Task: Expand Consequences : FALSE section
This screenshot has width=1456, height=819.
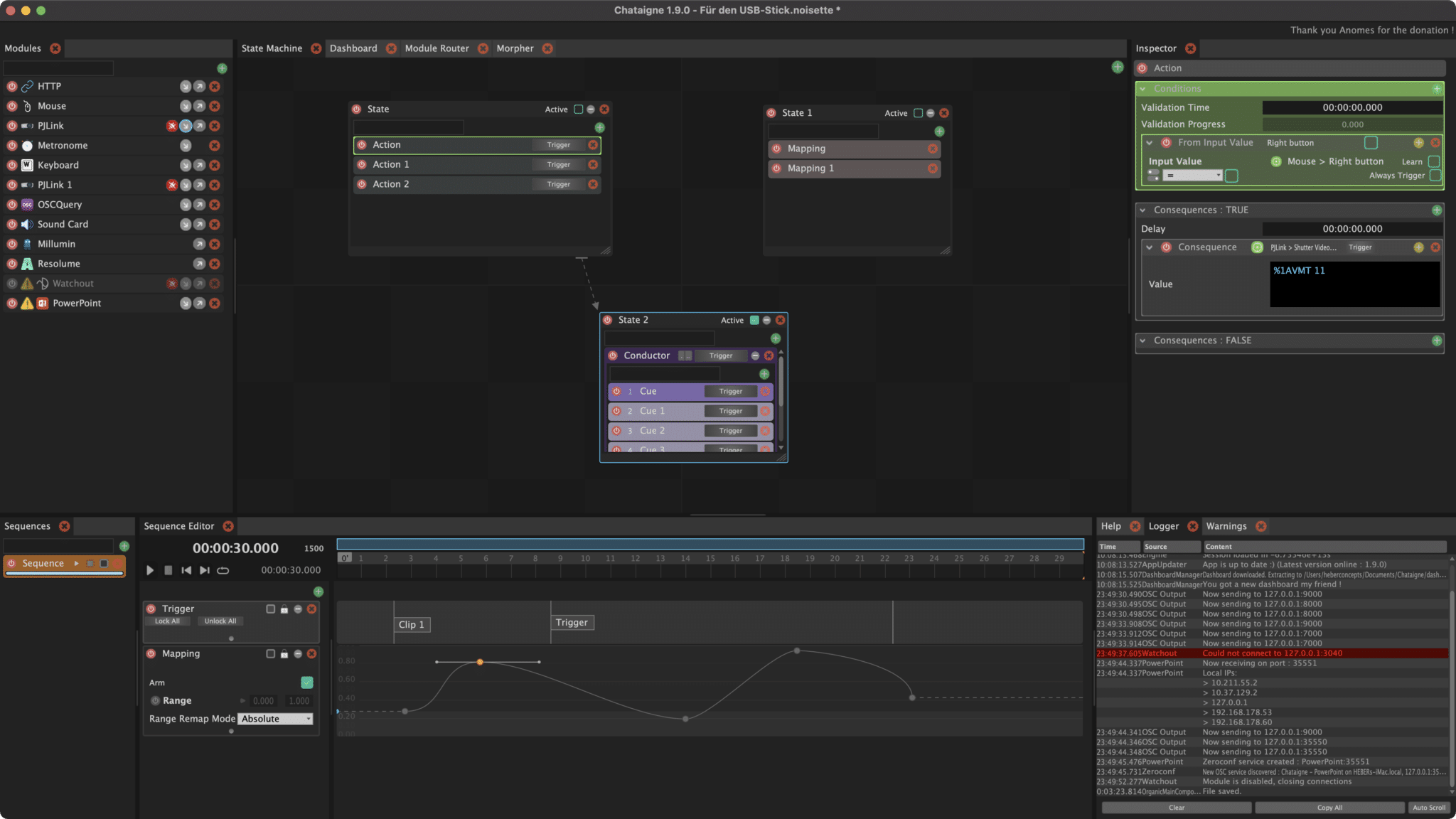Action: (x=1142, y=341)
